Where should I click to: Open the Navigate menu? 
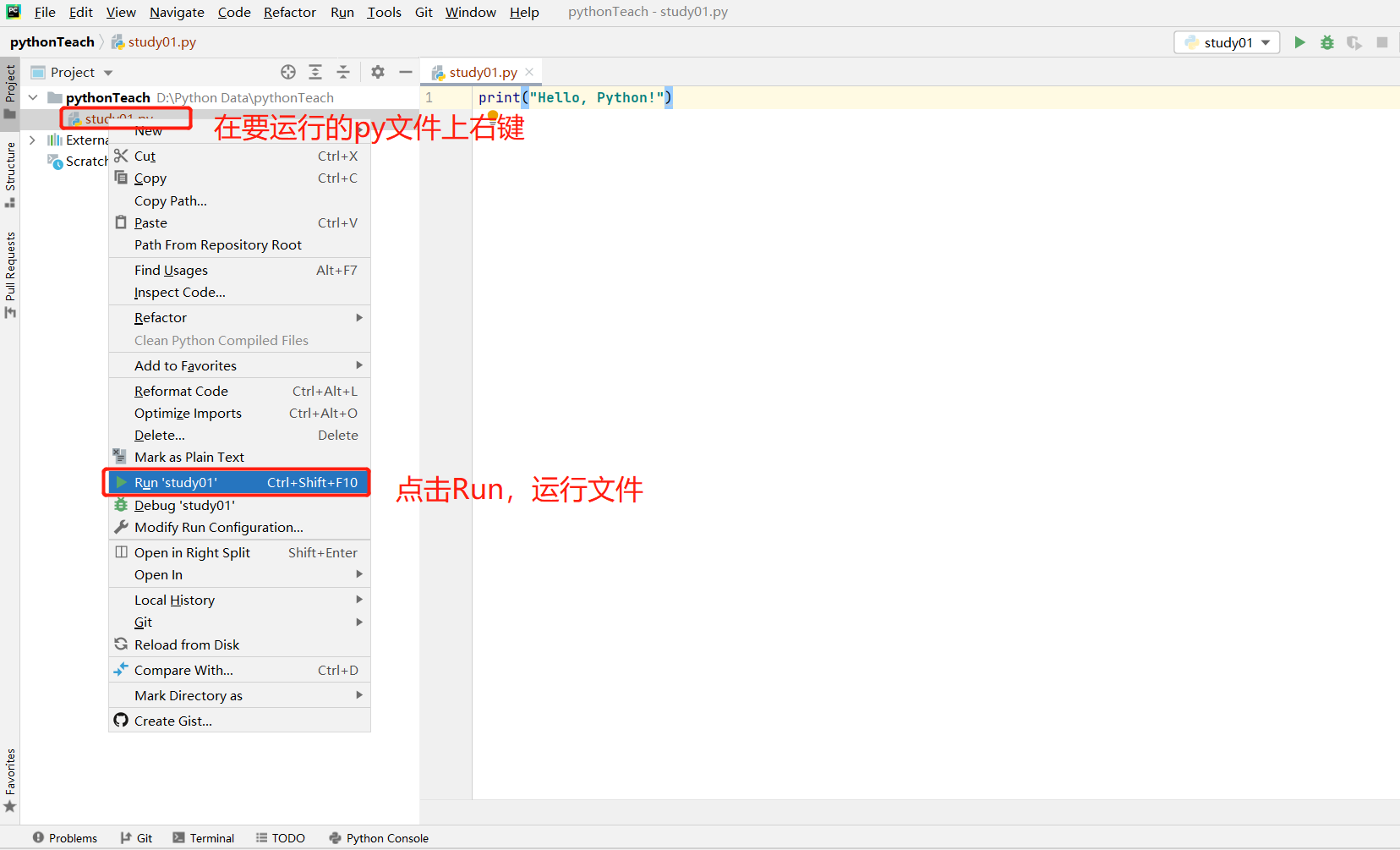177,12
